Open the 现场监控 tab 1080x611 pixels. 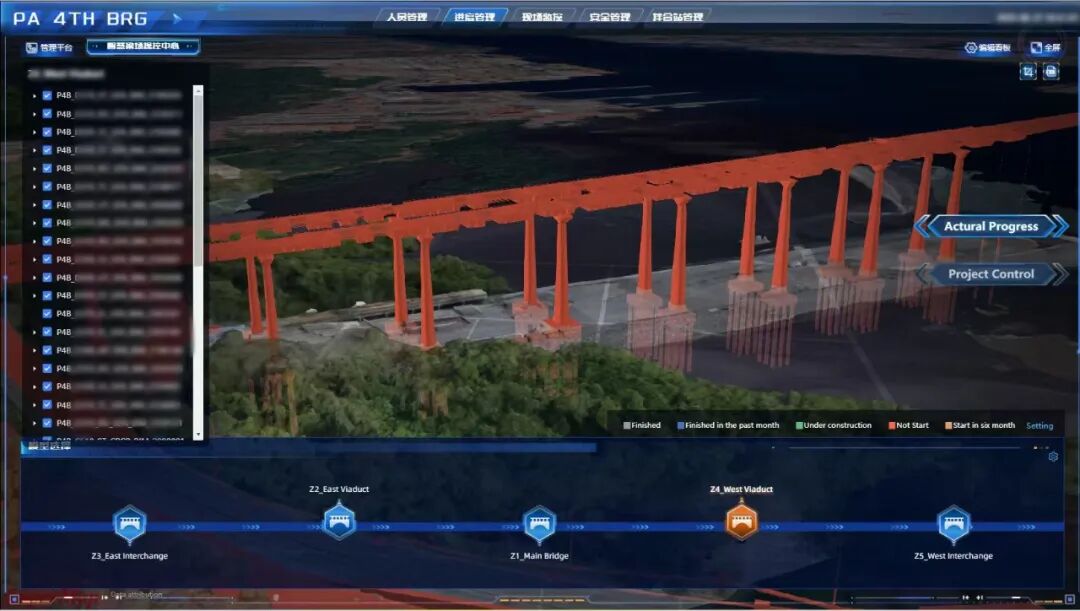click(542, 17)
